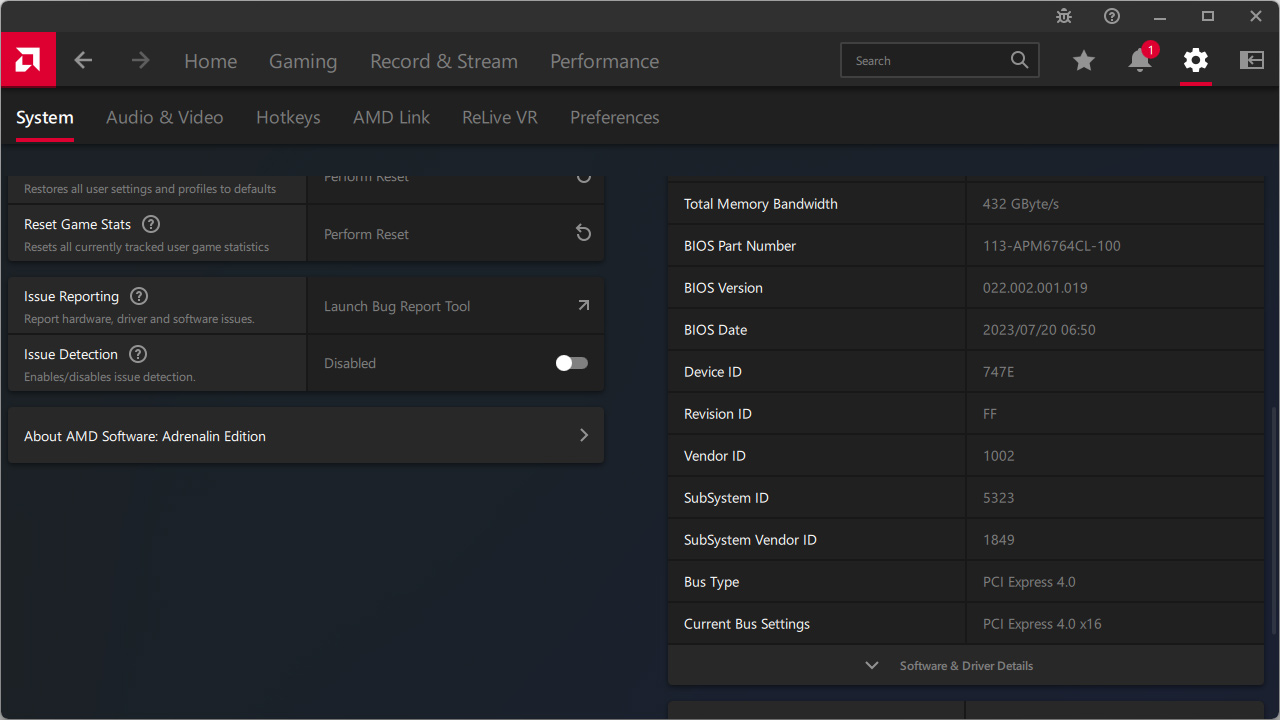Open the bug report icon in title bar

[1064, 16]
